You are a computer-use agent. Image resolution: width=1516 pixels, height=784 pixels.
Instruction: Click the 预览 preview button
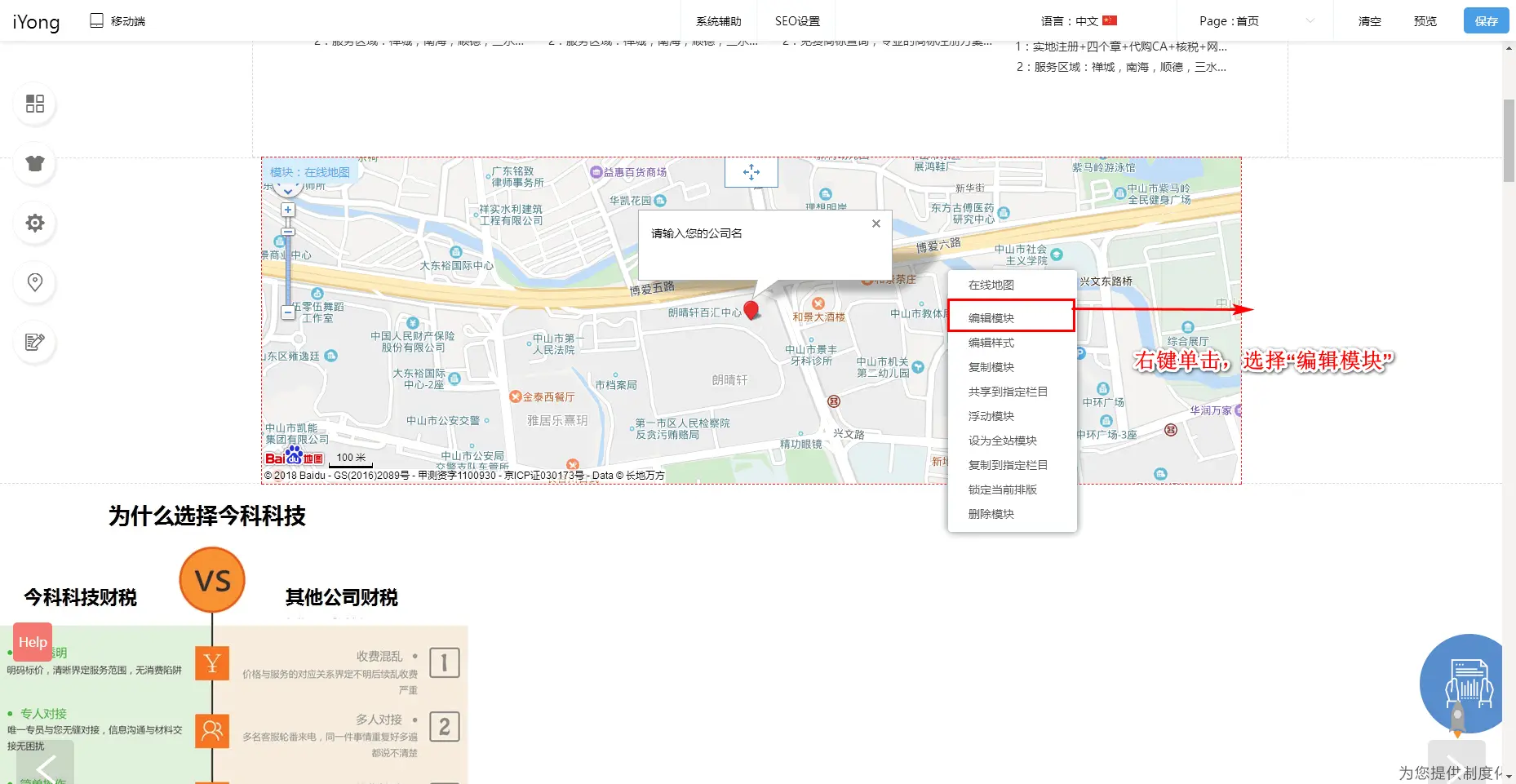coord(1425,21)
